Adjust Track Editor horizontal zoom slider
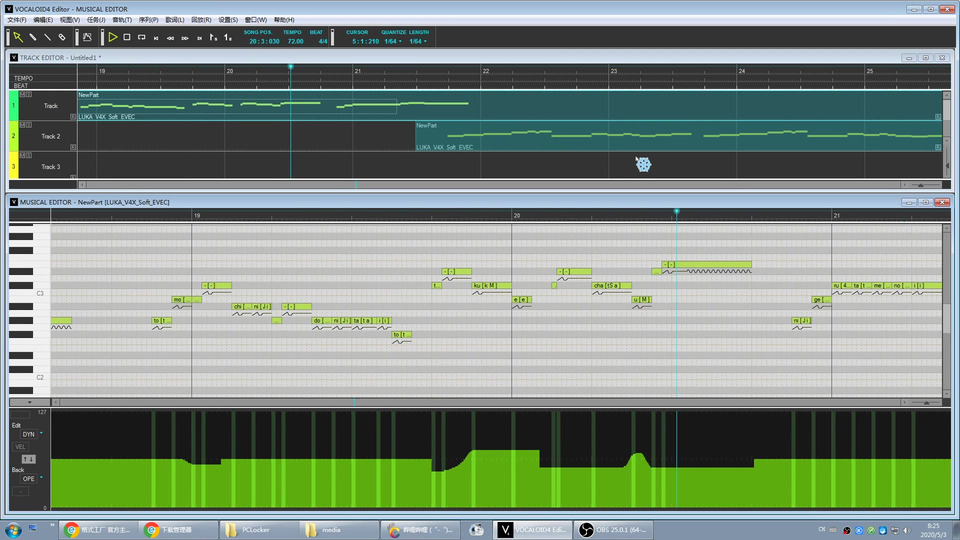Image resolution: width=960 pixels, height=540 pixels. click(x=920, y=184)
